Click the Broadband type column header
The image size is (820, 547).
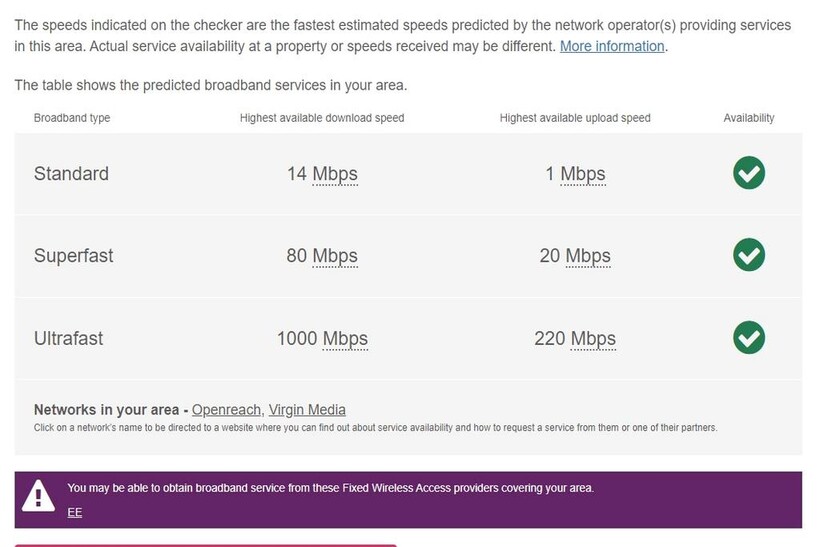click(x=72, y=118)
